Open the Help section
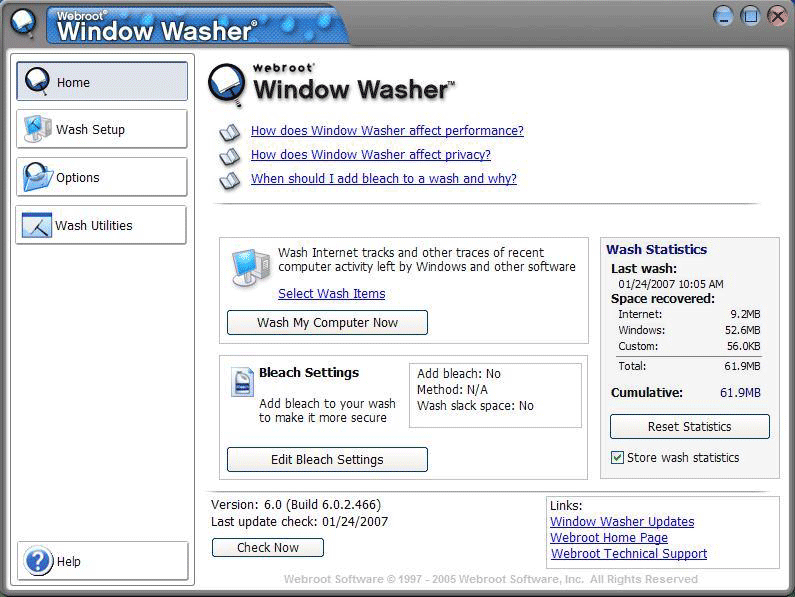This screenshot has width=795, height=597. [103, 561]
